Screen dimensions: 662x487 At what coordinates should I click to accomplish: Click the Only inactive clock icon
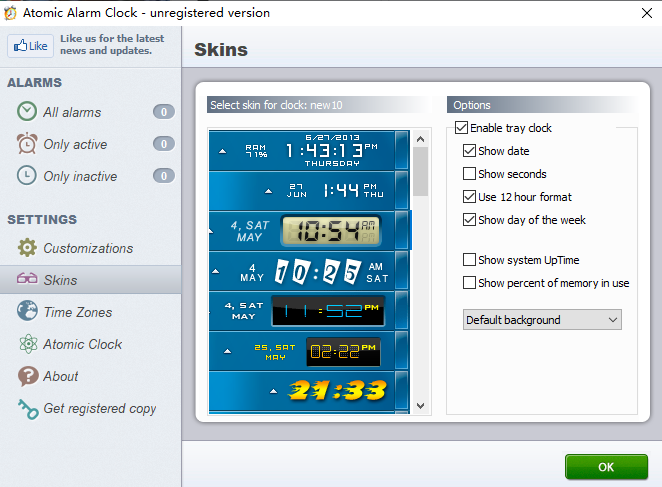point(27,176)
